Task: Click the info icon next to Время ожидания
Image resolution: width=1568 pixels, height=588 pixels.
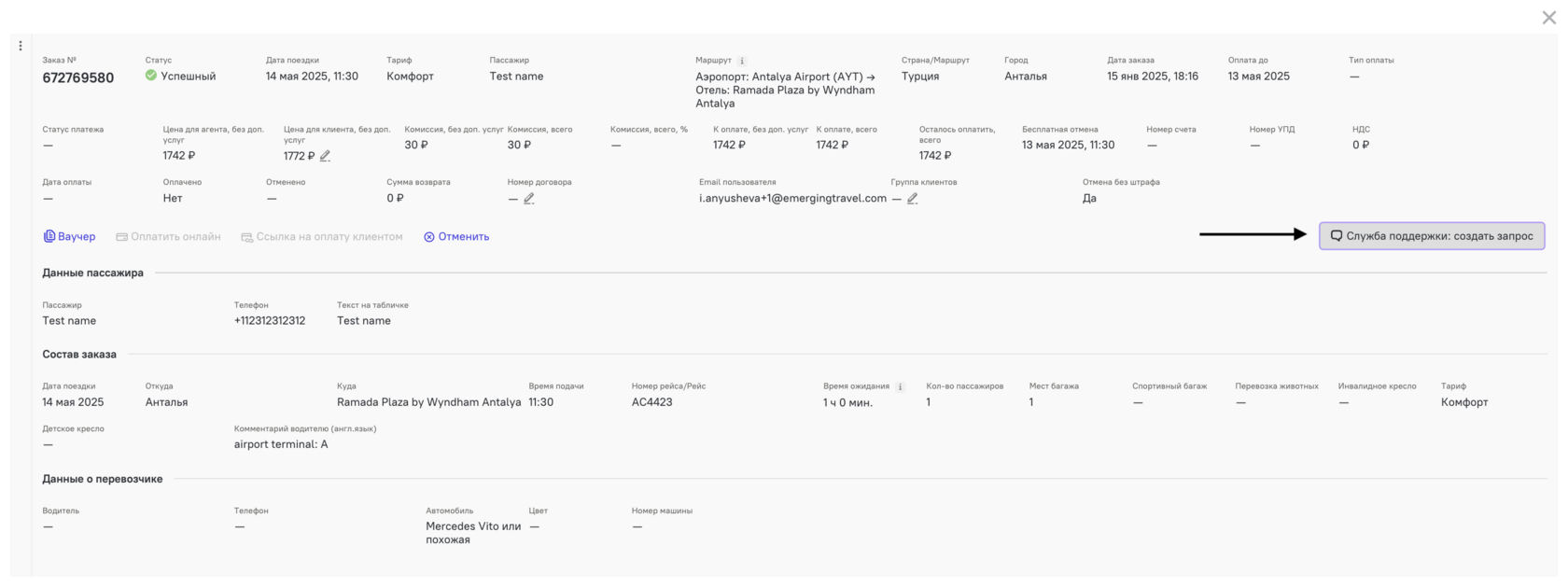Action: tap(901, 386)
